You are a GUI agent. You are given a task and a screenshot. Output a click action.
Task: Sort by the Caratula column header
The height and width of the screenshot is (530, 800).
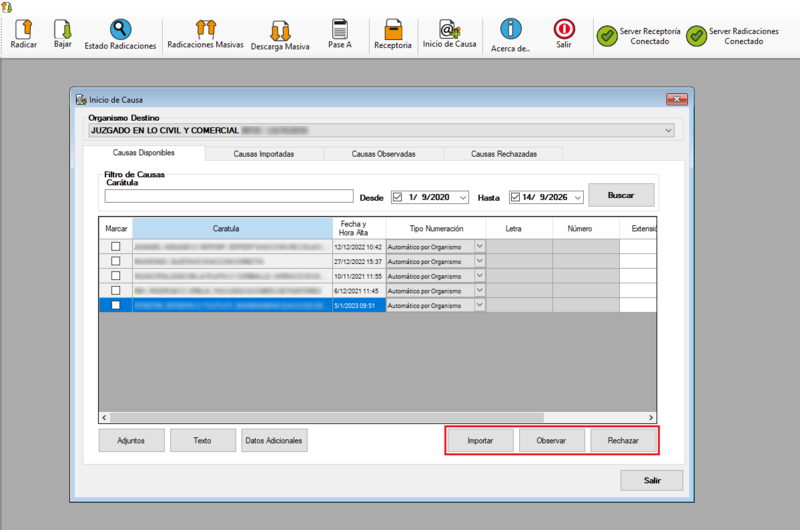pyautogui.click(x=232, y=228)
